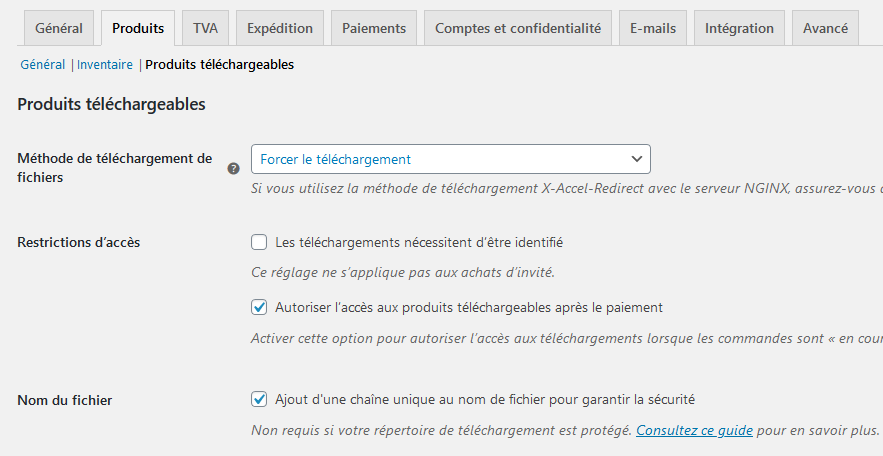This screenshot has width=883, height=456.
Task: Click the chevron arrow of Forcer le téléchargement
Action: [636, 159]
